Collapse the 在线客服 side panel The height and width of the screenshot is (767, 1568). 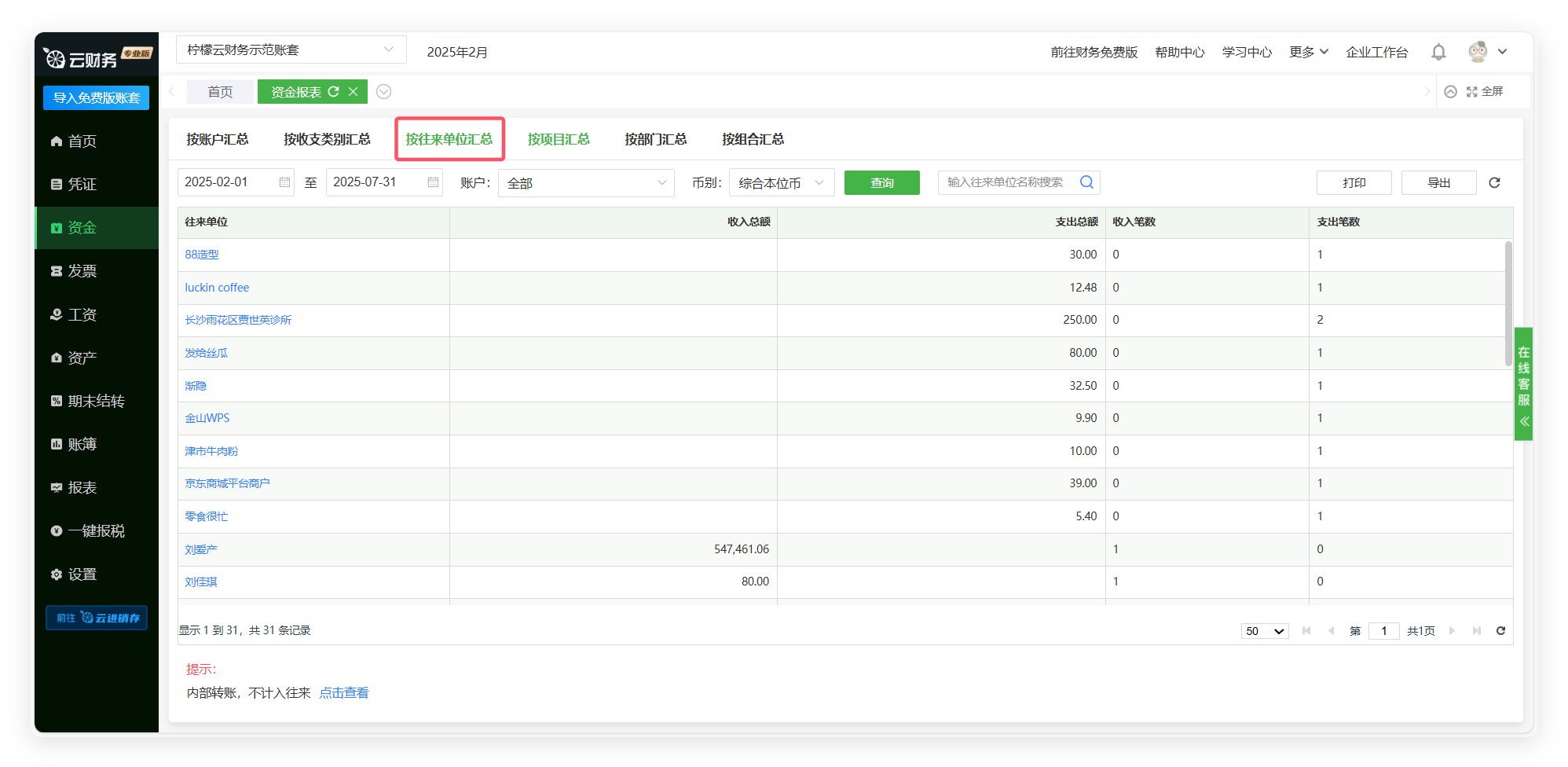(1524, 421)
